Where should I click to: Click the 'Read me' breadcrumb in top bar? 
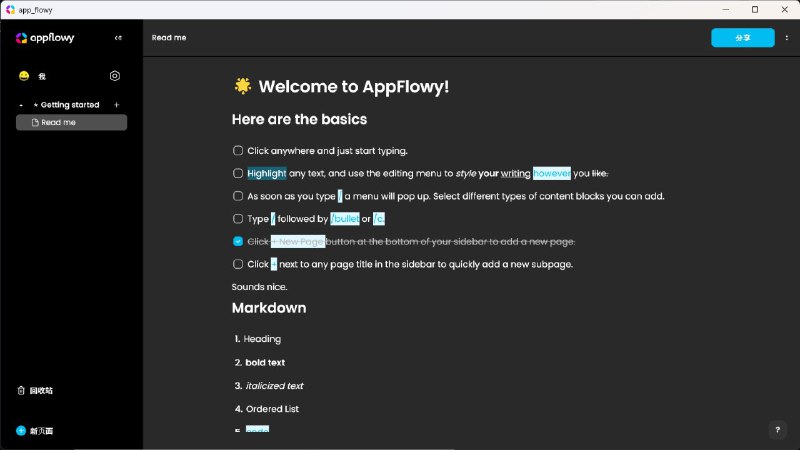coord(169,38)
